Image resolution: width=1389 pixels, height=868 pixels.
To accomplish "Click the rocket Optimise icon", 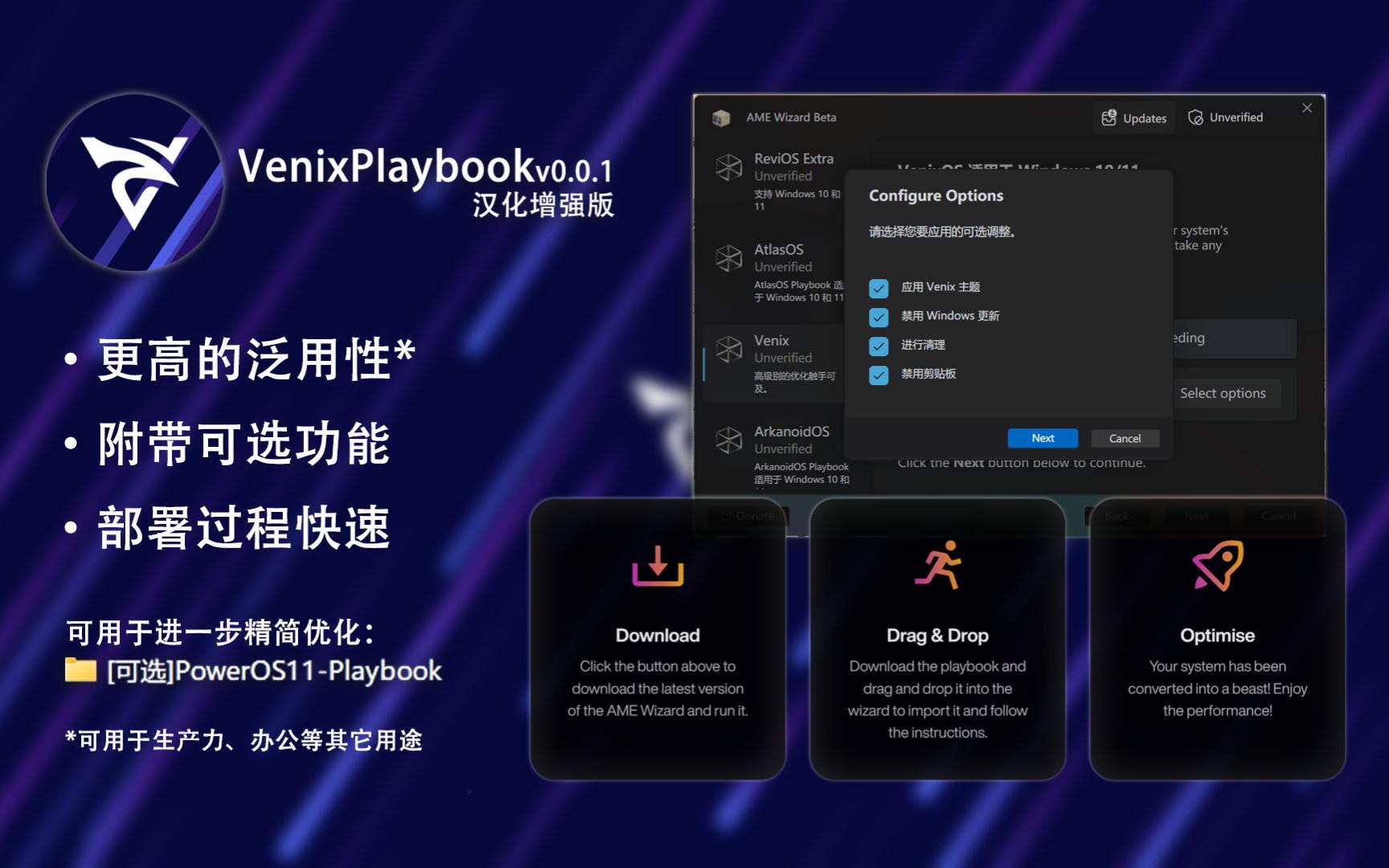I will [x=1218, y=566].
